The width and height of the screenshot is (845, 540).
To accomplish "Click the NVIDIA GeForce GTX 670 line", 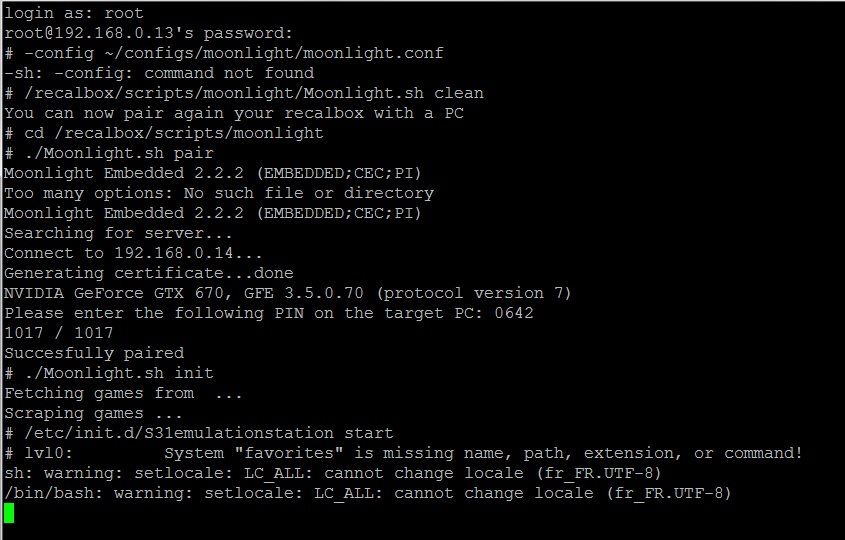I will (288, 293).
